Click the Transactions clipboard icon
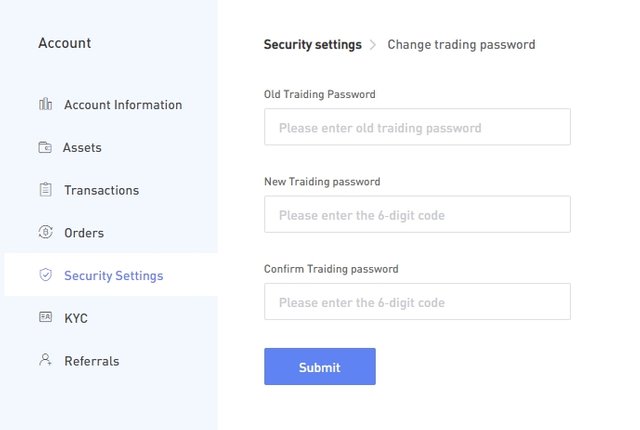Image resolution: width=640 pixels, height=430 pixels. click(45, 190)
